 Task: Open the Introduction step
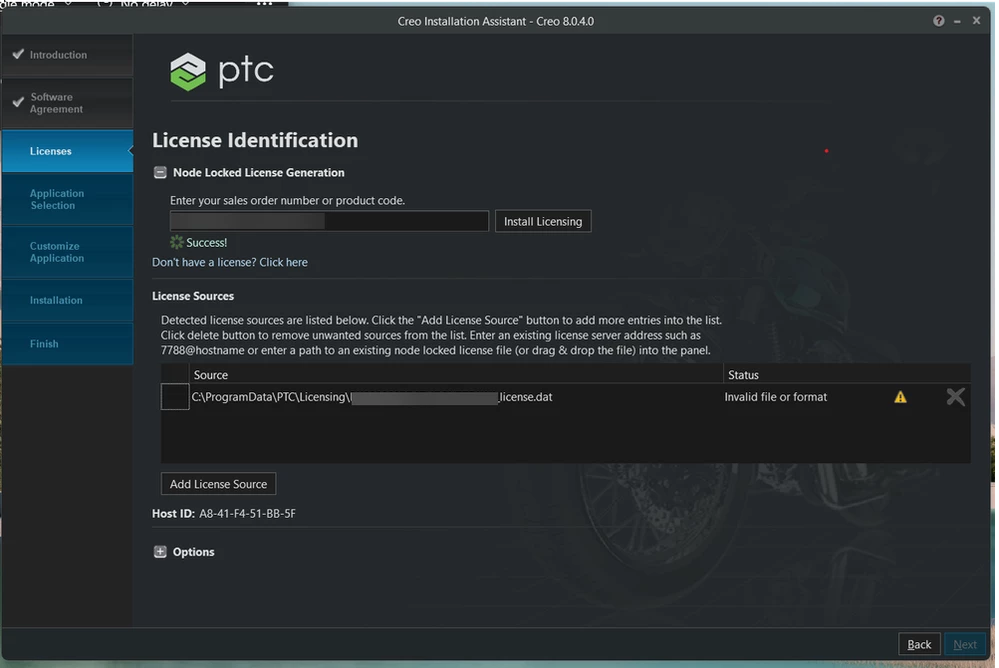pyautogui.click(x=68, y=55)
